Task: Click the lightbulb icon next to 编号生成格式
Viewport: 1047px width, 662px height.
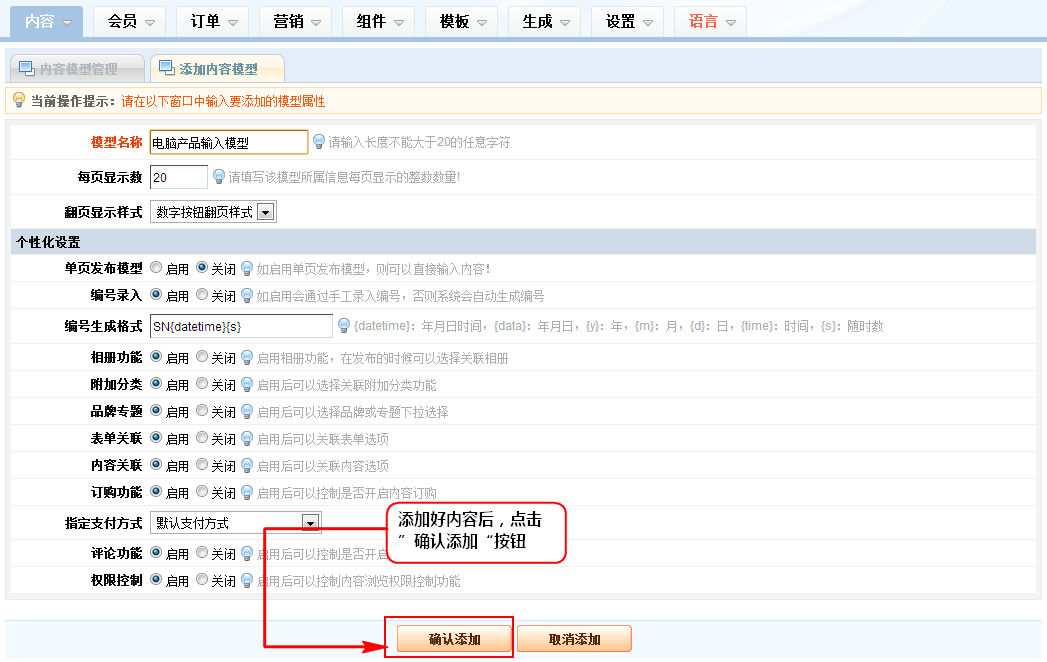Action: point(344,326)
